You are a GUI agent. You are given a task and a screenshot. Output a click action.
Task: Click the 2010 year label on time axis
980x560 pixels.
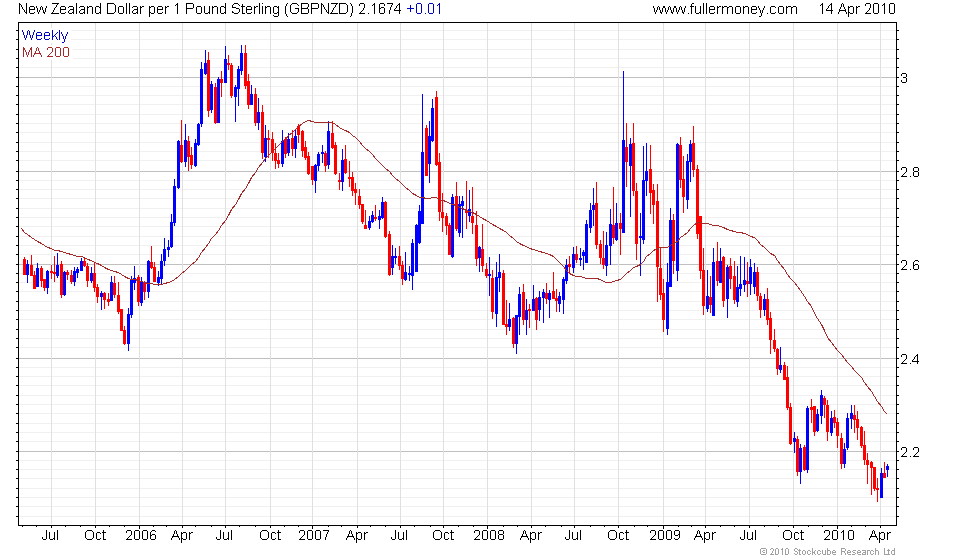tap(838, 535)
